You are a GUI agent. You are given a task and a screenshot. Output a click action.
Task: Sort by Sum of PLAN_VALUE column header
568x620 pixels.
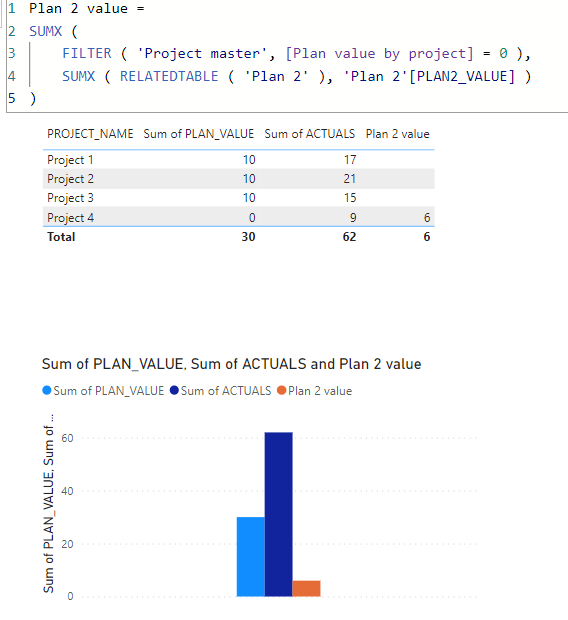[x=199, y=134]
